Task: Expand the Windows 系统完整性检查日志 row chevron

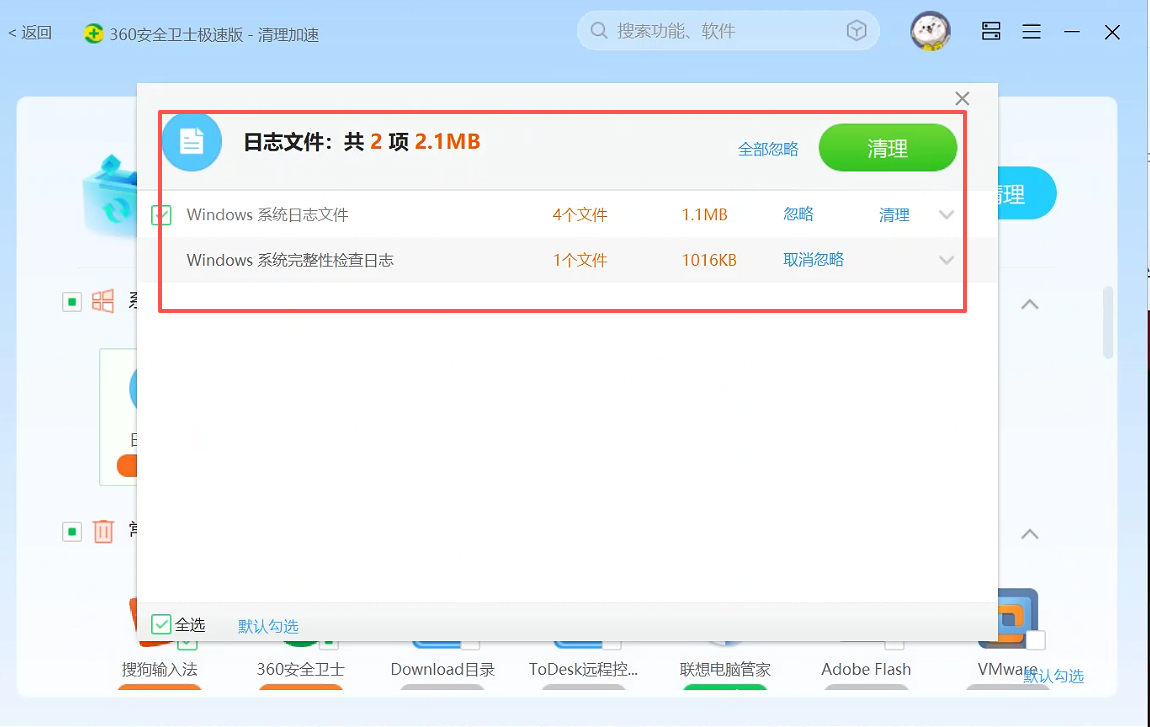Action: click(x=946, y=260)
